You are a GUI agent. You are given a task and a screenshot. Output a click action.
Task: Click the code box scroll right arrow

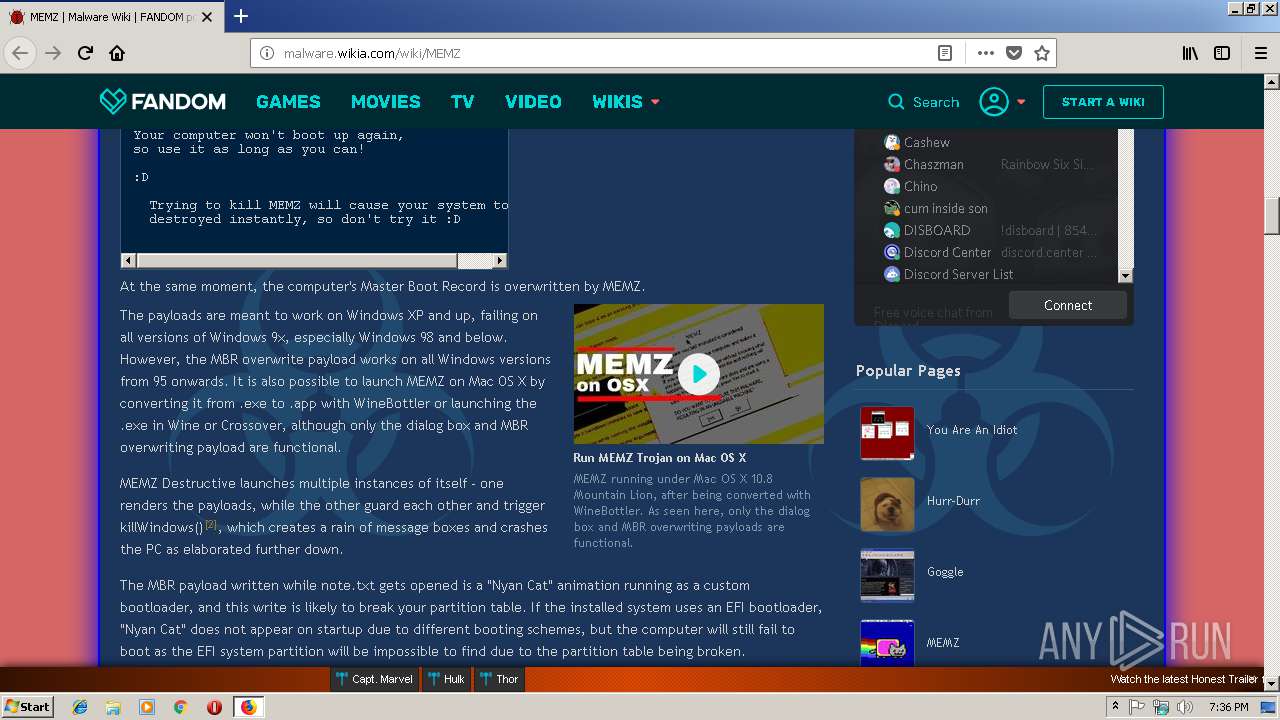coord(501,261)
